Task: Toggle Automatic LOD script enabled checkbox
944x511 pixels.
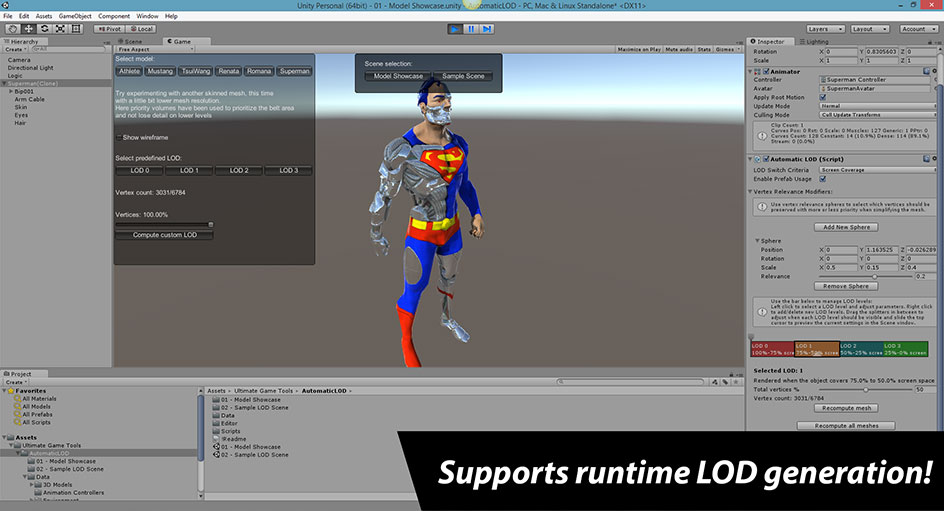Action: click(x=766, y=159)
